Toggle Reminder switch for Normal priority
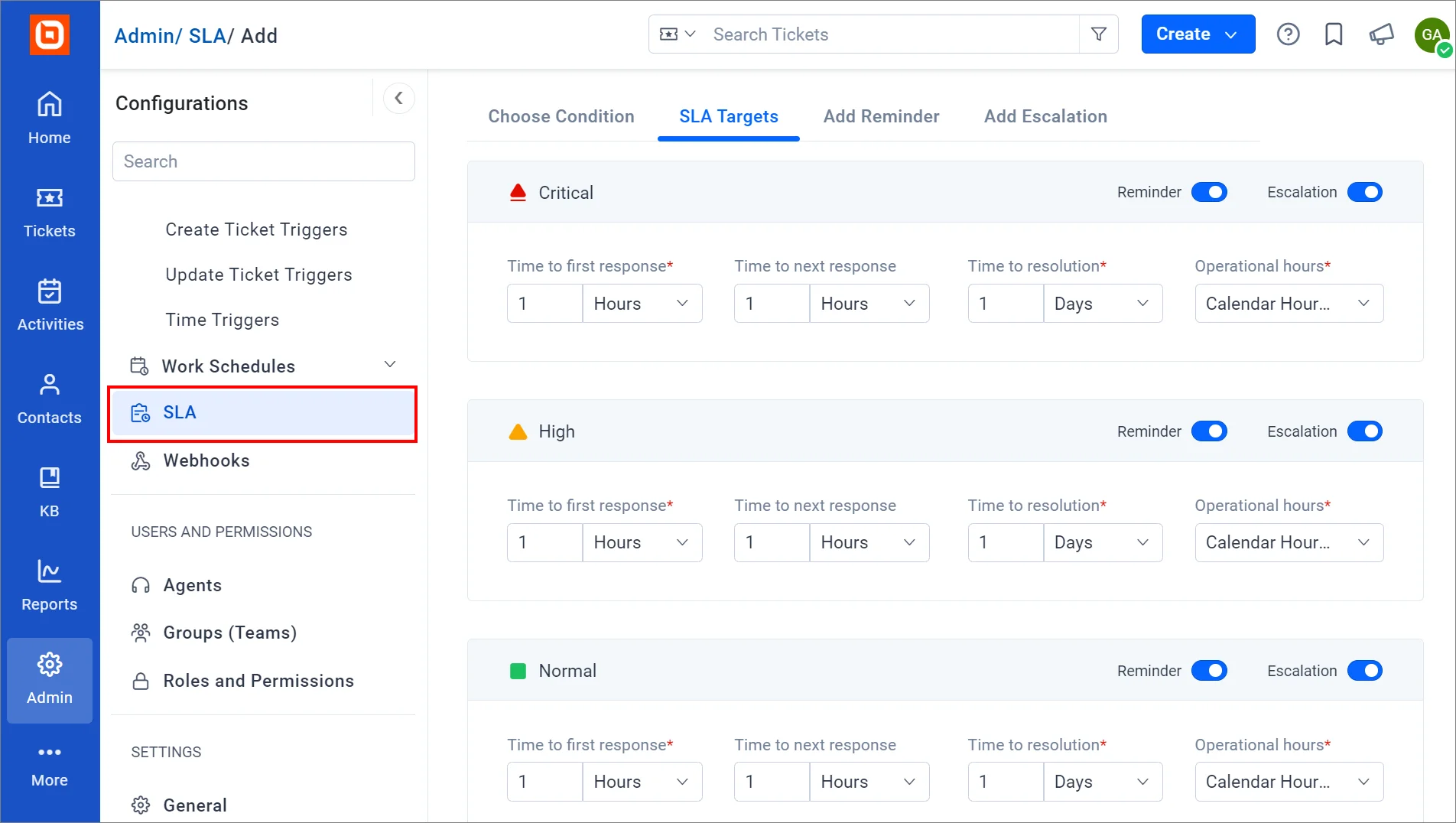 coord(1209,671)
